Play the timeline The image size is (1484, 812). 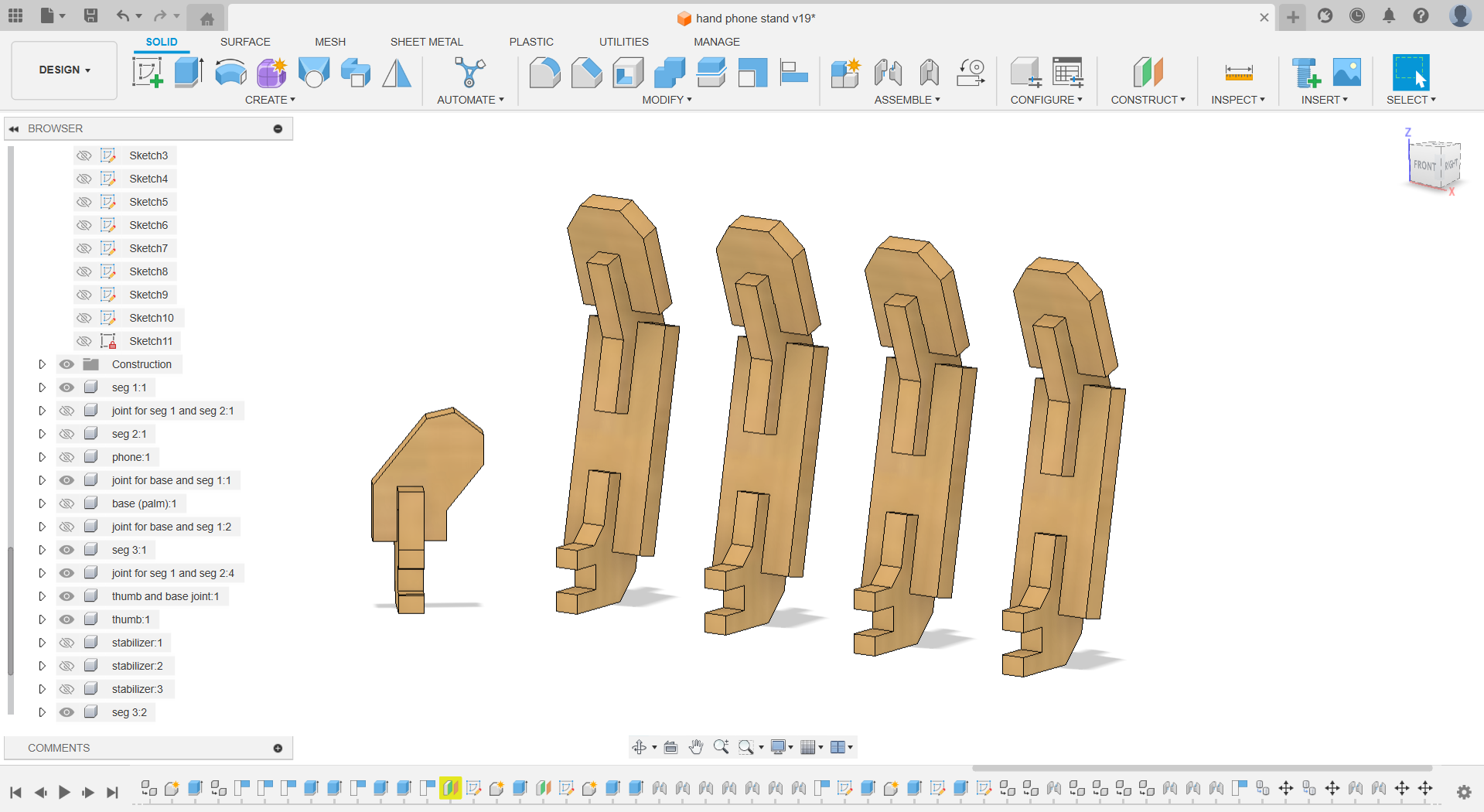(64, 792)
